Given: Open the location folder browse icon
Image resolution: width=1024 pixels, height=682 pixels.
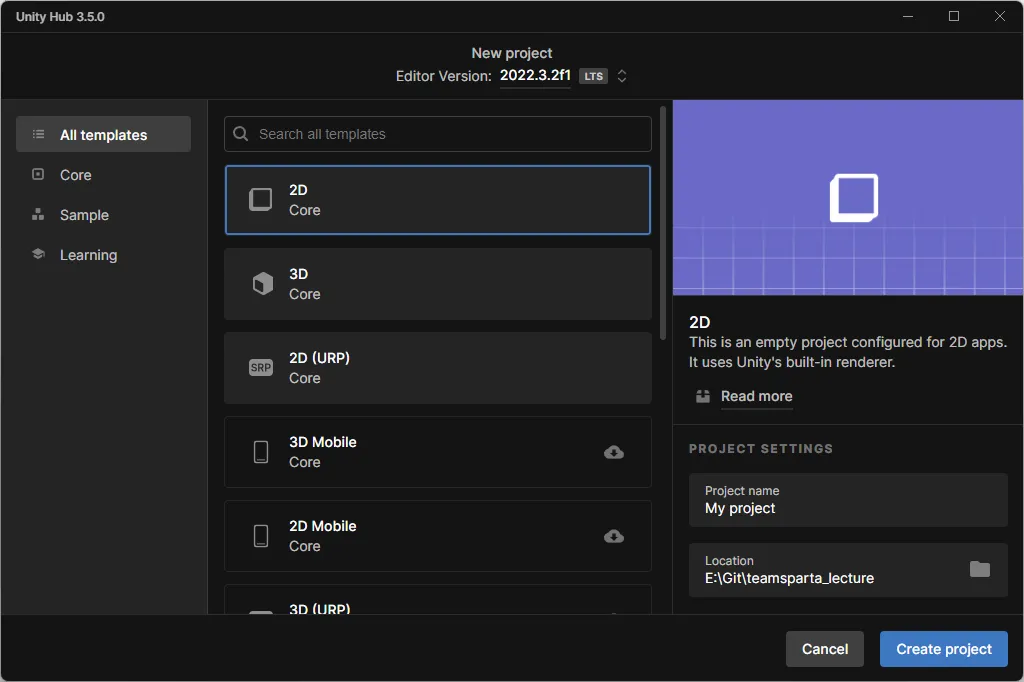Looking at the screenshot, I should [980, 569].
